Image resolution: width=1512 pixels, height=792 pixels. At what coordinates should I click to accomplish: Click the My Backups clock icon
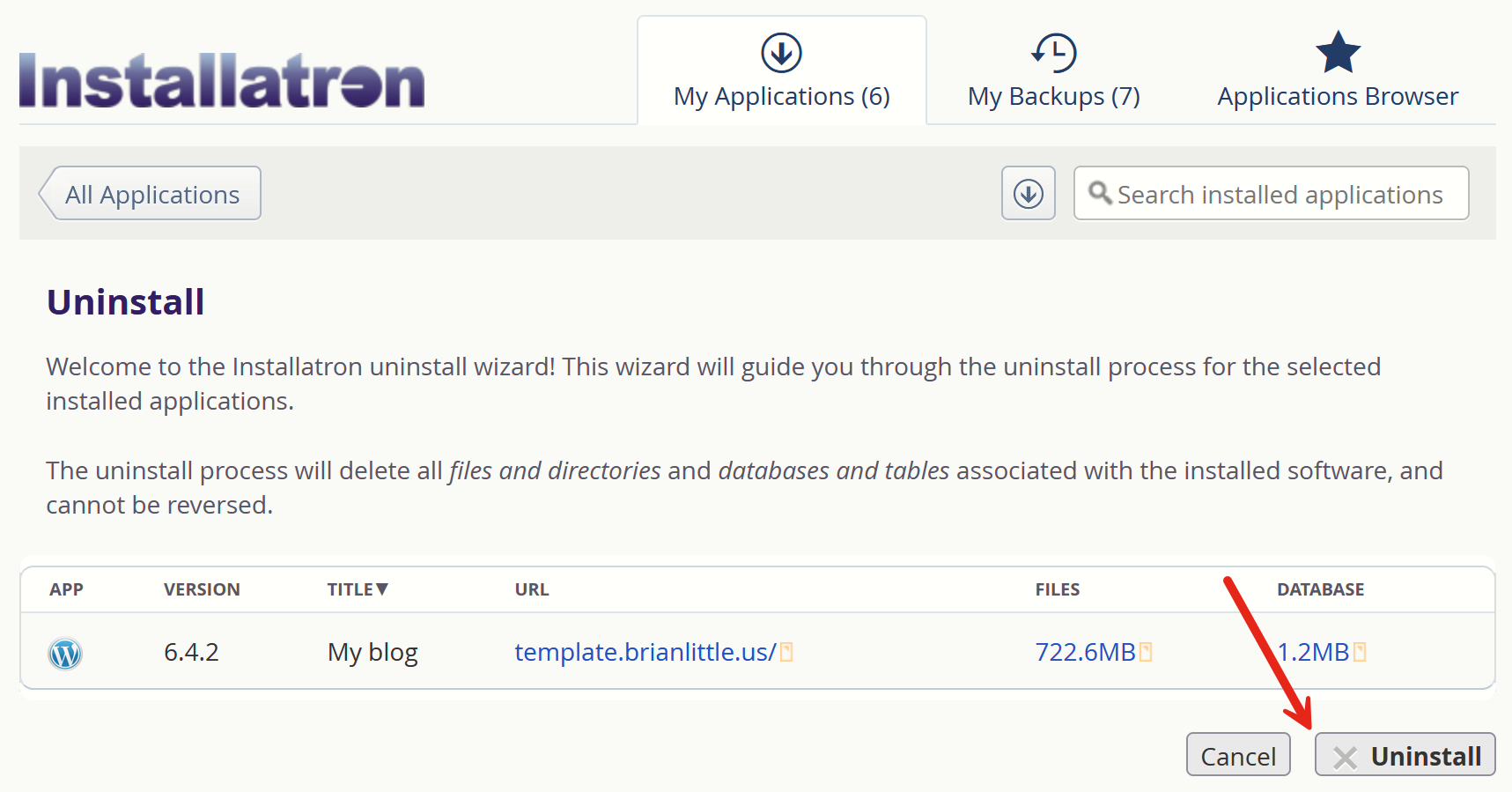coord(1054,53)
